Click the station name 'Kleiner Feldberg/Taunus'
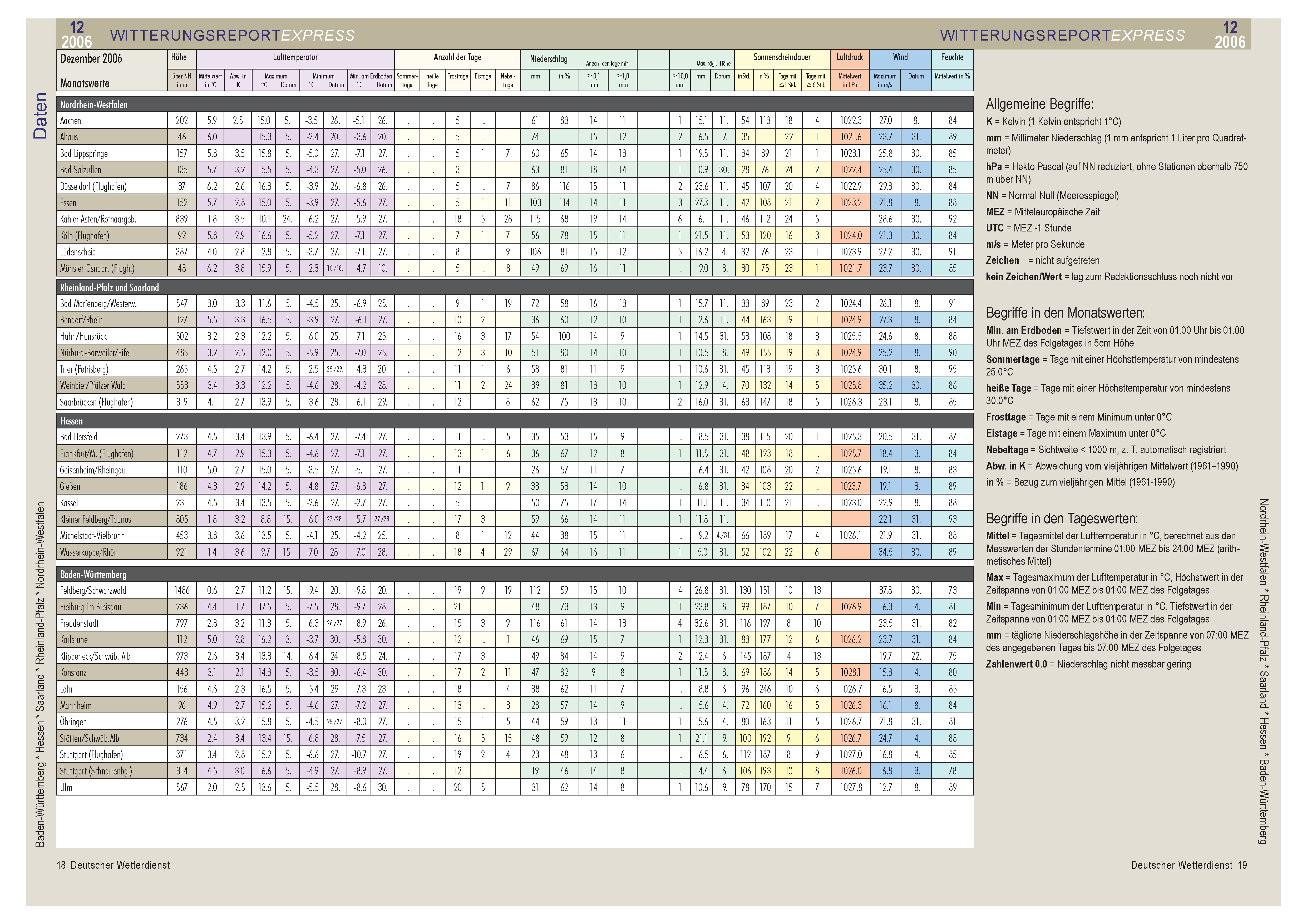 point(95,519)
